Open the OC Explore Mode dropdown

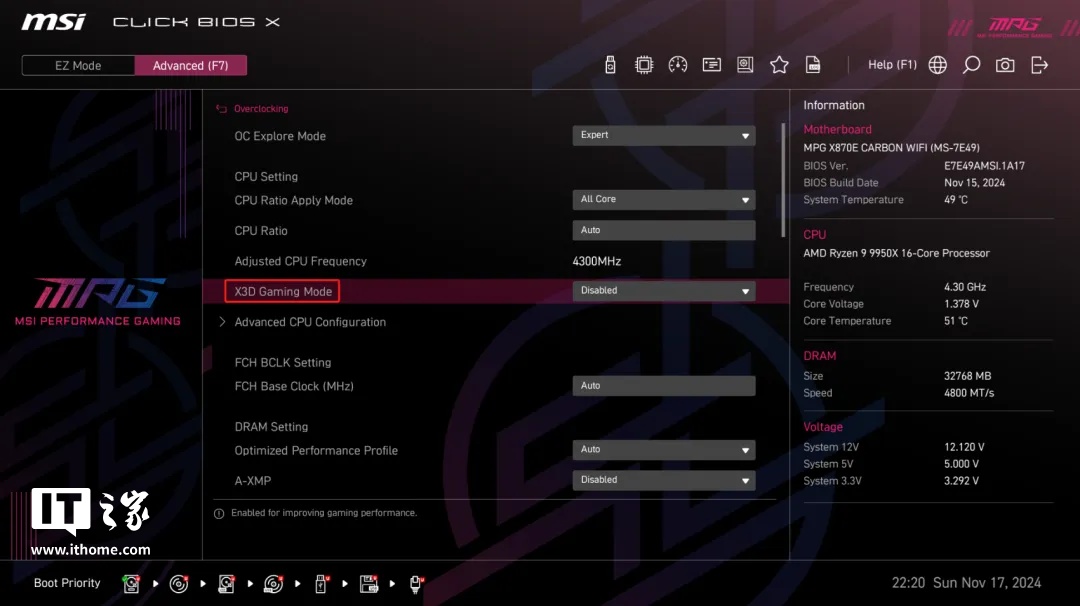click(664, 136)
